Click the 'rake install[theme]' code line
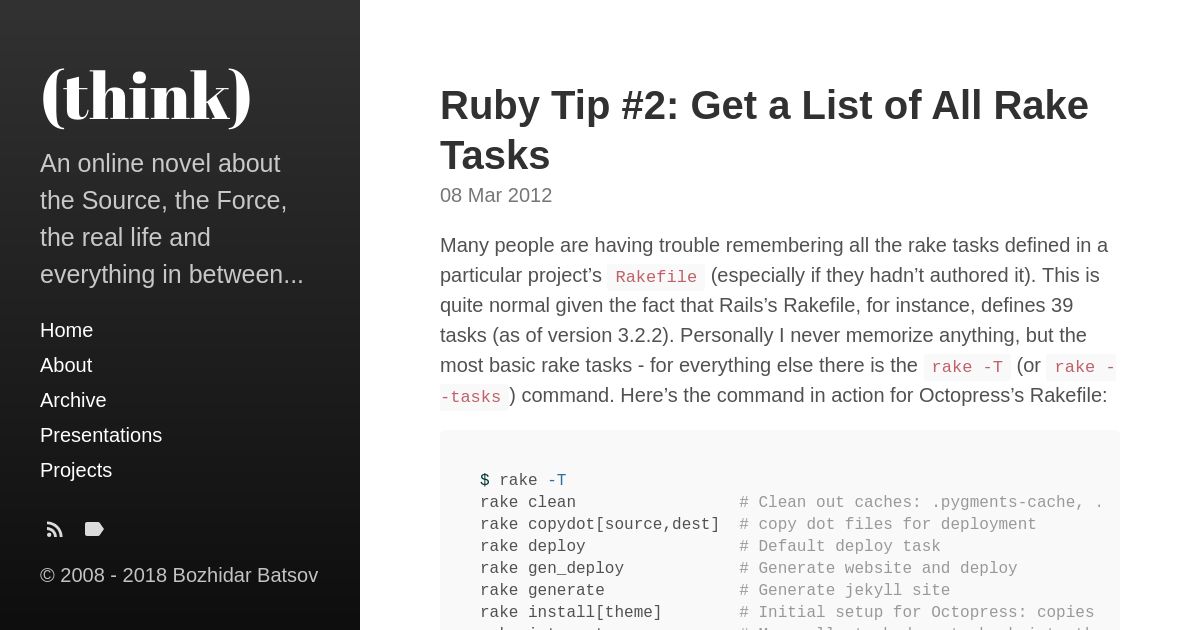Image resolution: width=1200 pixels, height=630 pixels. tap(787, 613)
